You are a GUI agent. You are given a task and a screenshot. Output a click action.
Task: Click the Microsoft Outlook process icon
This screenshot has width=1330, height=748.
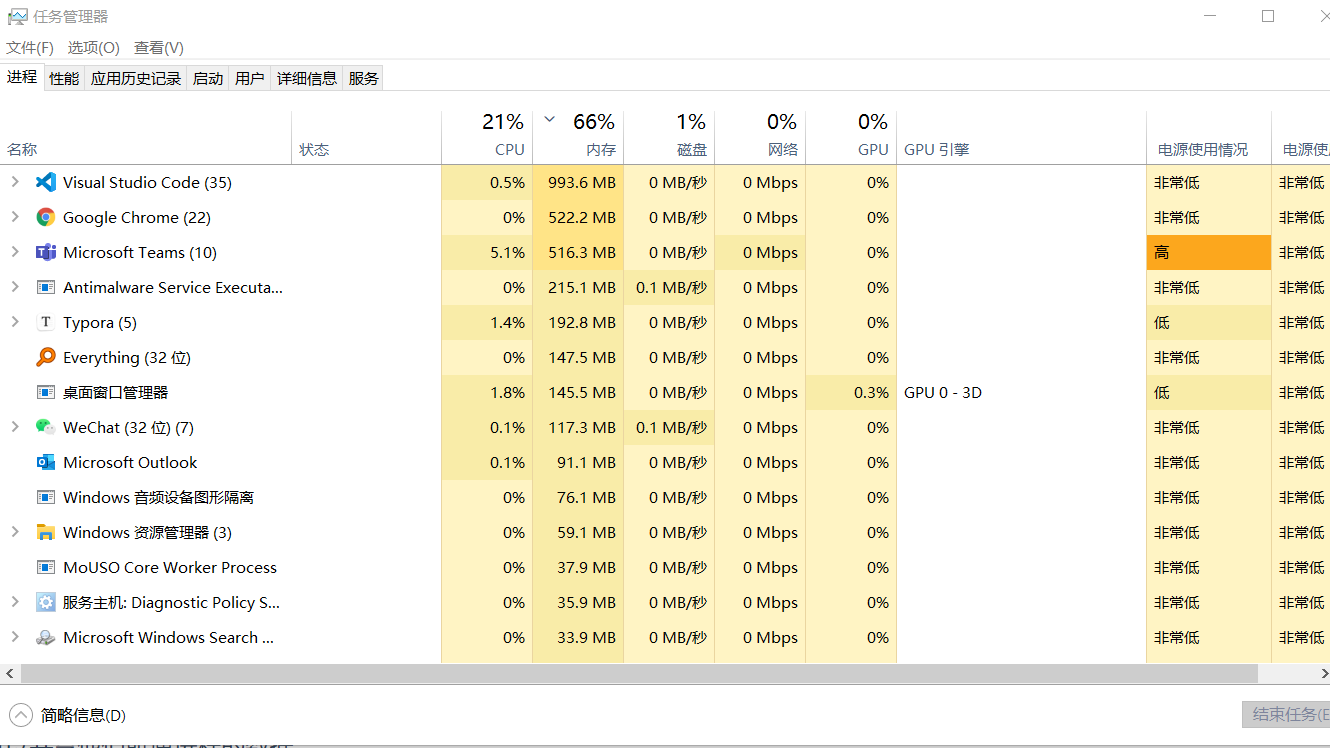click(x=45, y=462)
